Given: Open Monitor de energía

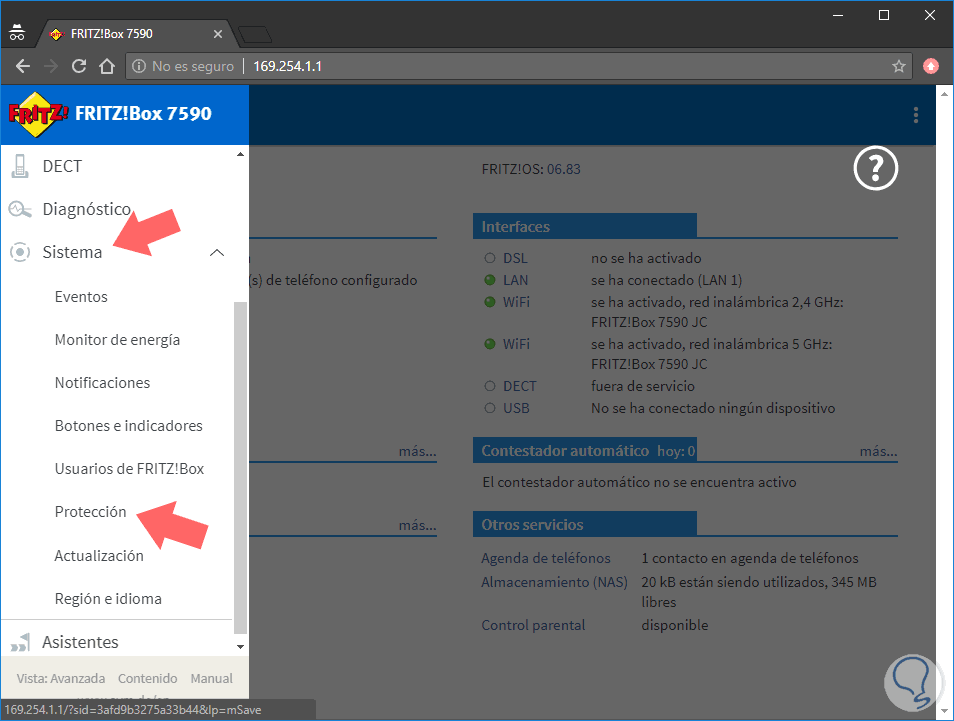Looking at the screenshot, I should point(117,340).
